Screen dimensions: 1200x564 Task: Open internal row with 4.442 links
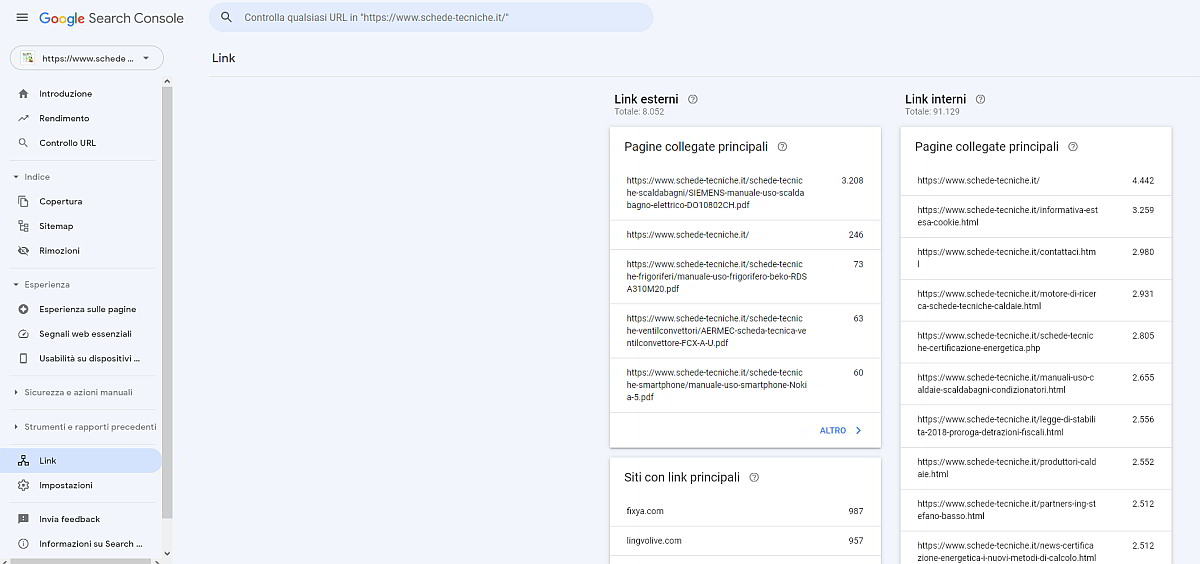(1035, 181)
